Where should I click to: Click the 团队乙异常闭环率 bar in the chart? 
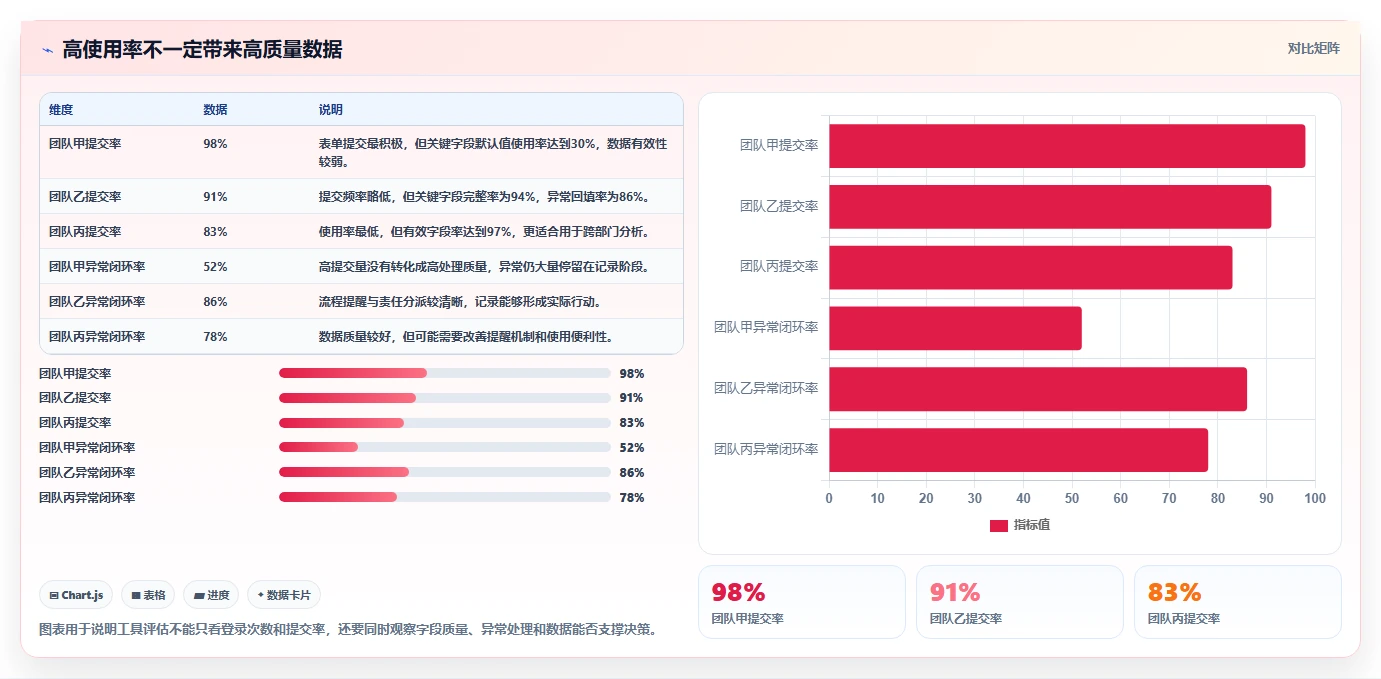point(1038,389)
